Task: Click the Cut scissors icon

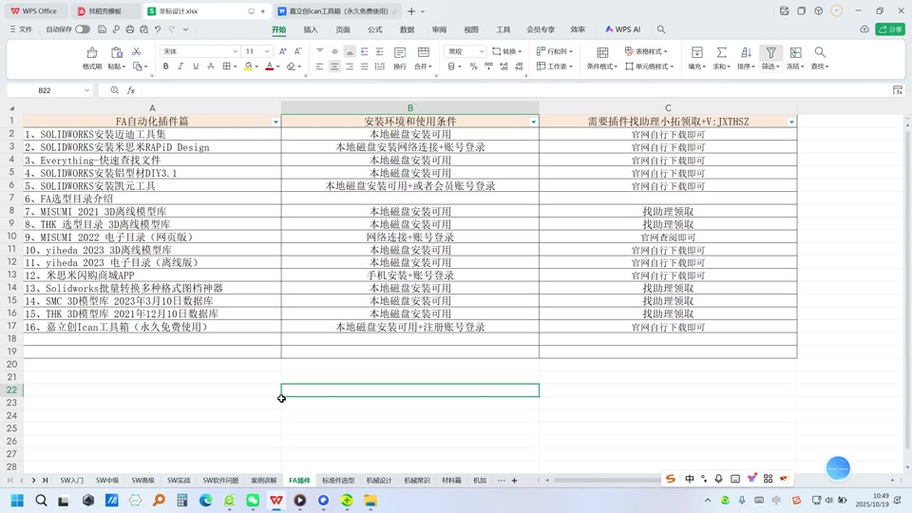Action: (x=136, y=52)
